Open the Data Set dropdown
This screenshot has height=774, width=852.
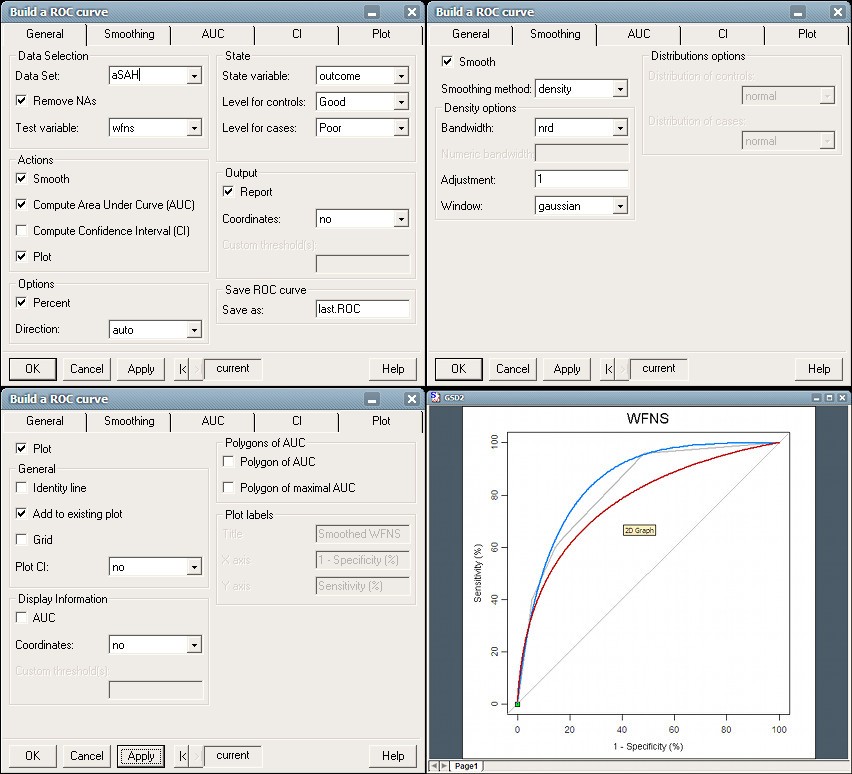click(193, 76)
